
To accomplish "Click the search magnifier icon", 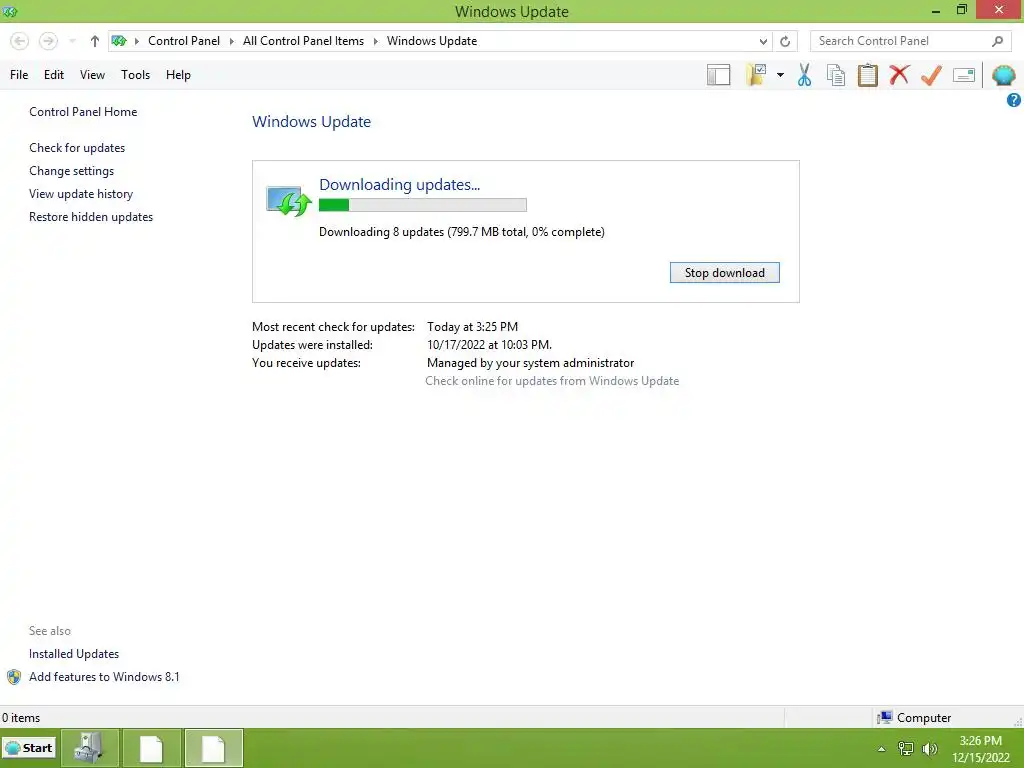I will tap(997, 41).
